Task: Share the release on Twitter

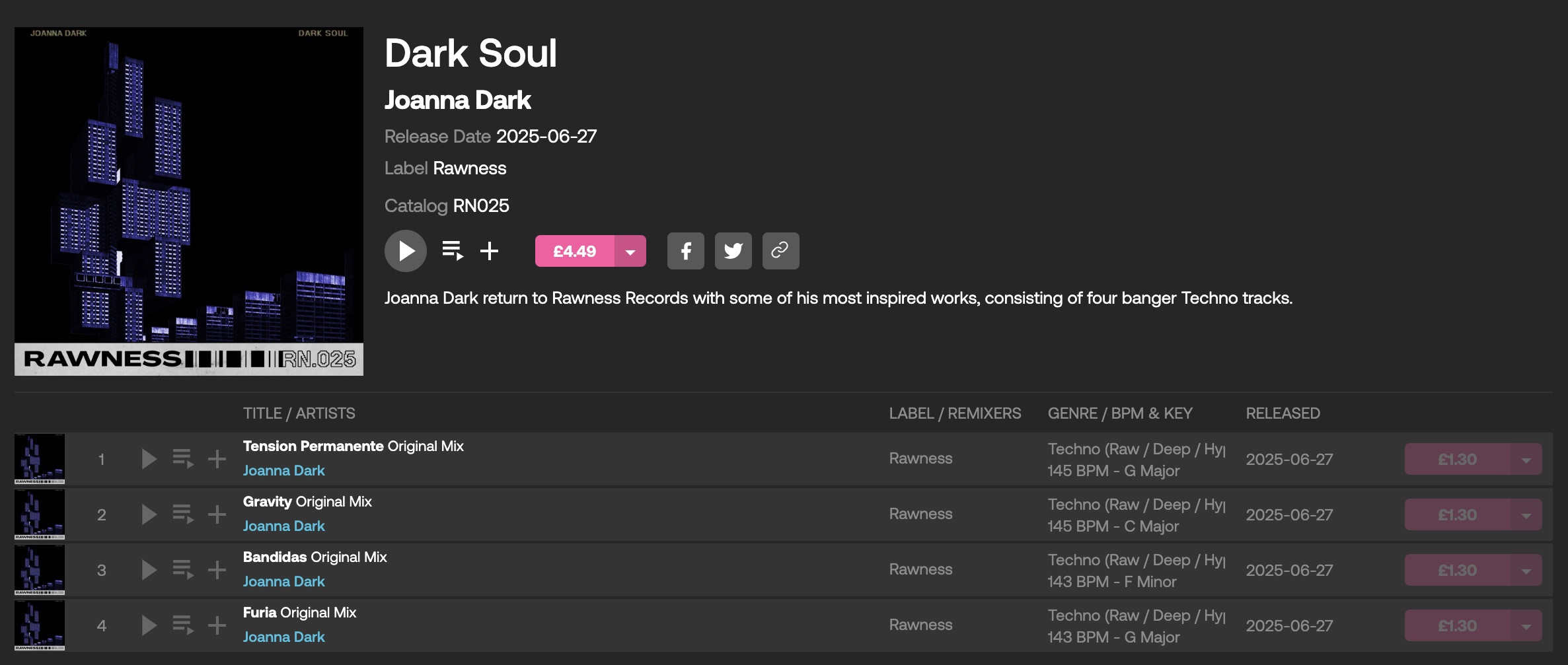Action: click(x=733, y=251)
